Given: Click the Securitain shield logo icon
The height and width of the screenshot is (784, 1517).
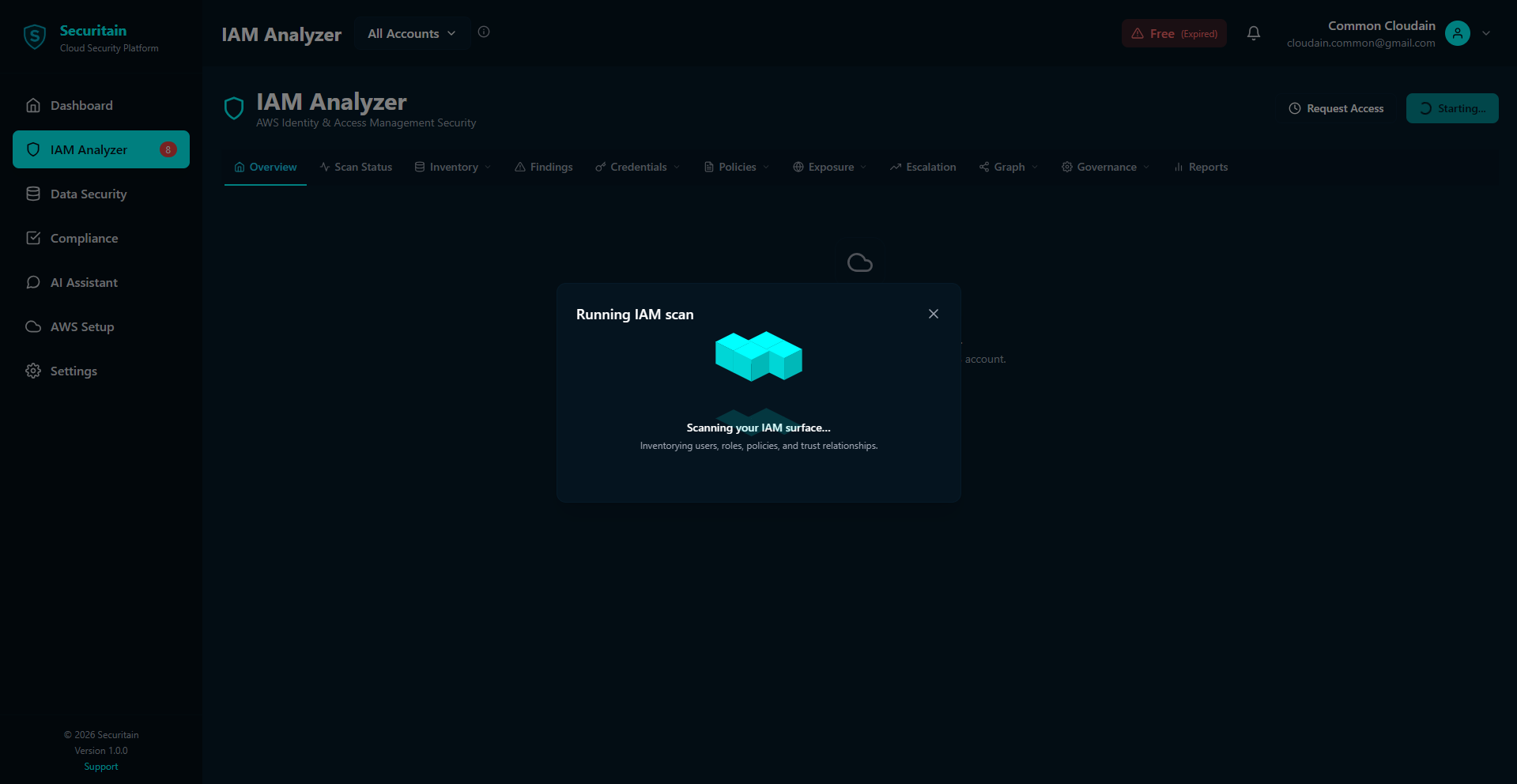Looking at the screenshot, I should (35, 36).
